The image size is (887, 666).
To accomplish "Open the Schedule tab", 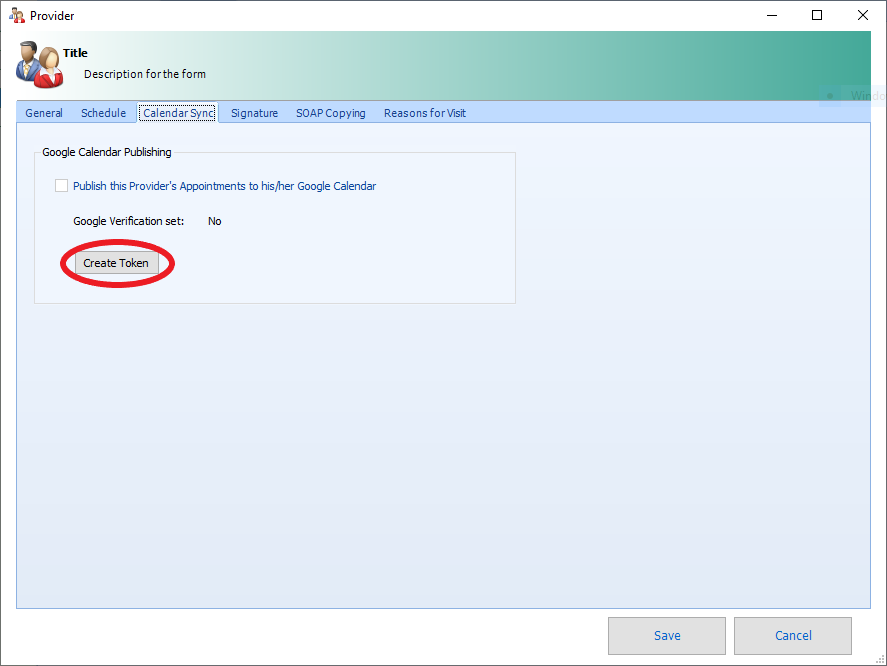I will 103,113.
